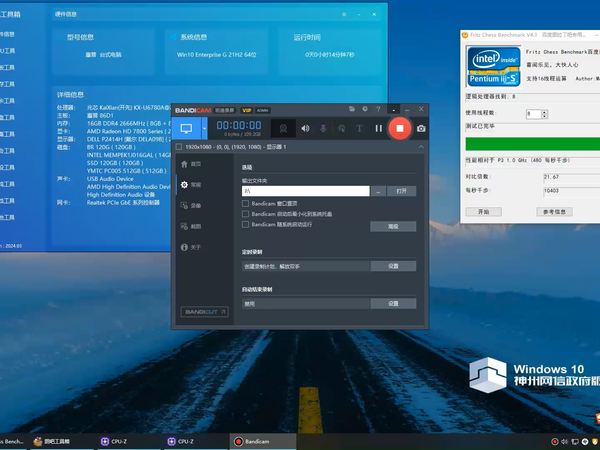600x450 pixels.
Task: Toggle the mouse click effect icon
Action: click(342, 129)
